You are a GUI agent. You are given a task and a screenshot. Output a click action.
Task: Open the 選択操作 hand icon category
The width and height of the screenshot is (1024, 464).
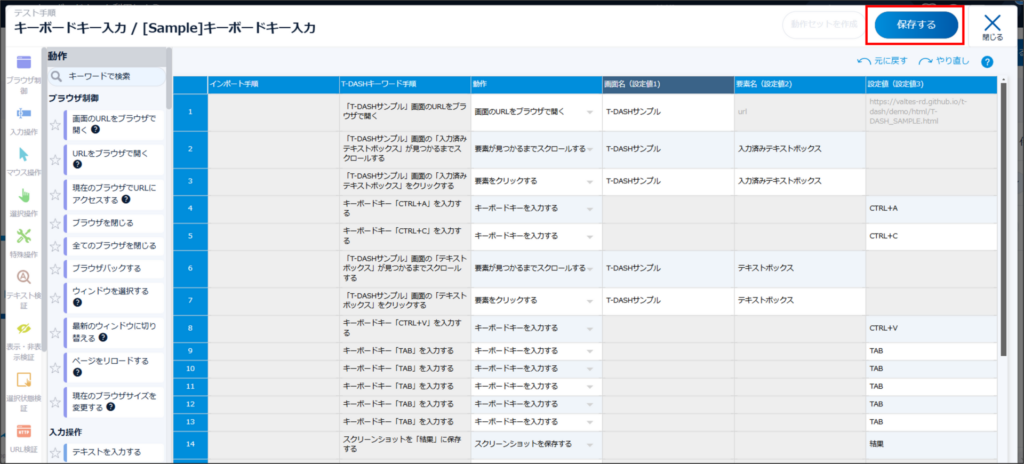[23, 196]
